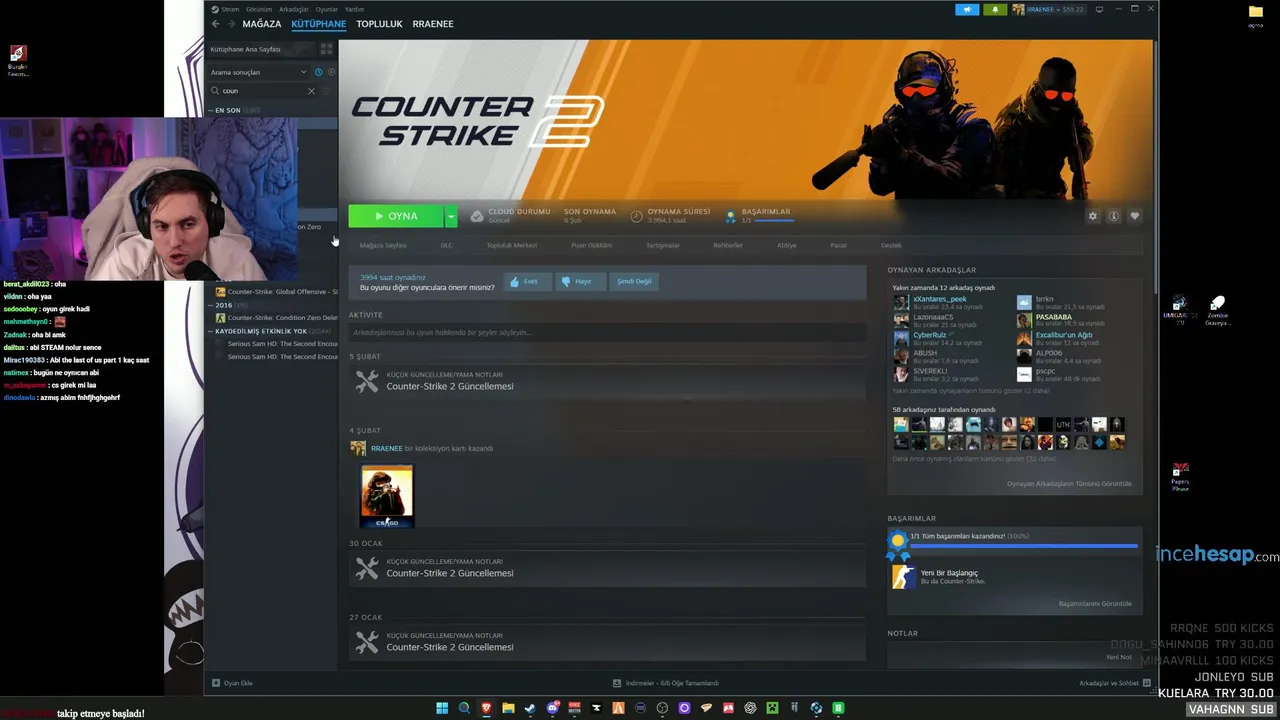Open the RRAENEE profile tab

tap(433, 24)
